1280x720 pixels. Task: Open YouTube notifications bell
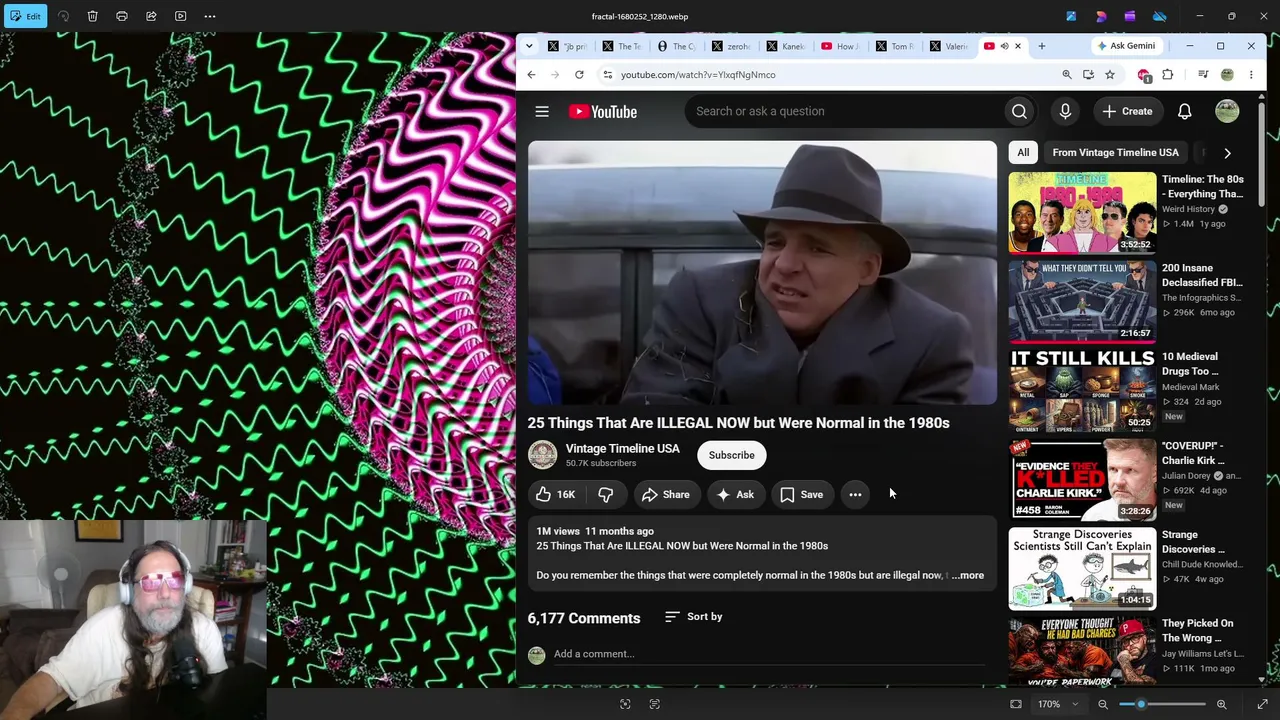[x=1185, y=111]
